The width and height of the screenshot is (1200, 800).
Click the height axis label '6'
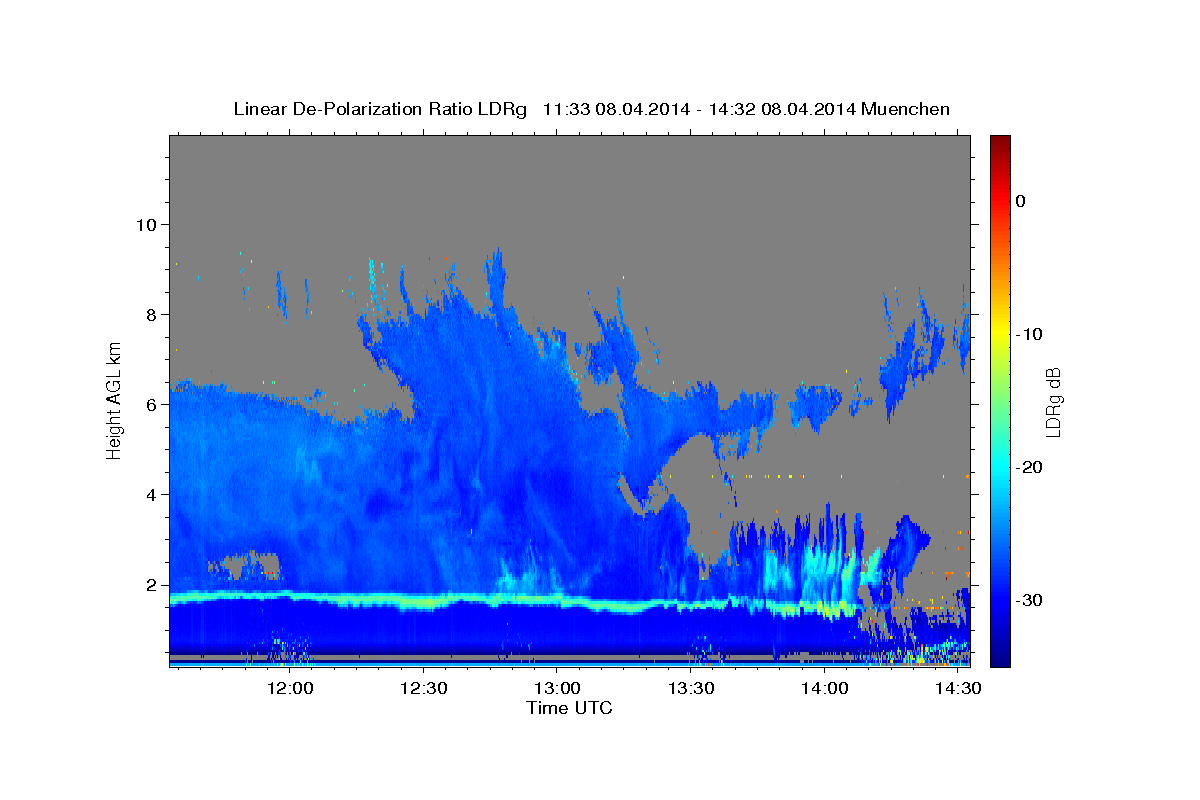coord(153,404)
